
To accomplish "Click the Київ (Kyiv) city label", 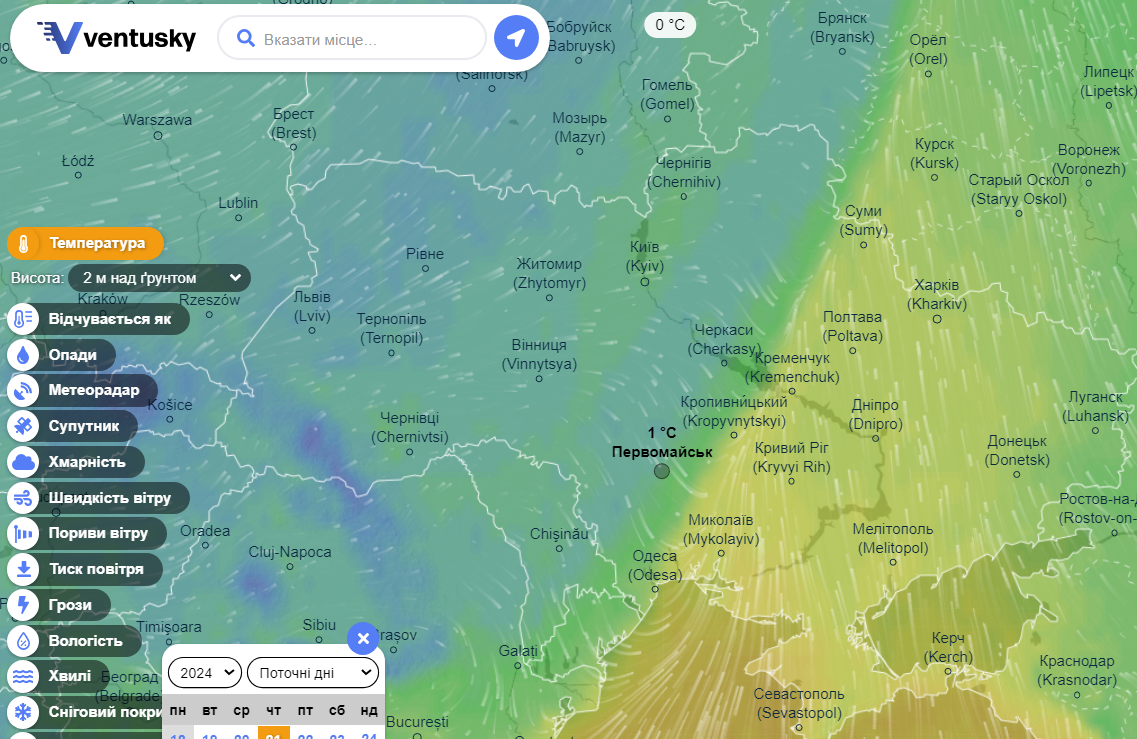I will 645,257.
